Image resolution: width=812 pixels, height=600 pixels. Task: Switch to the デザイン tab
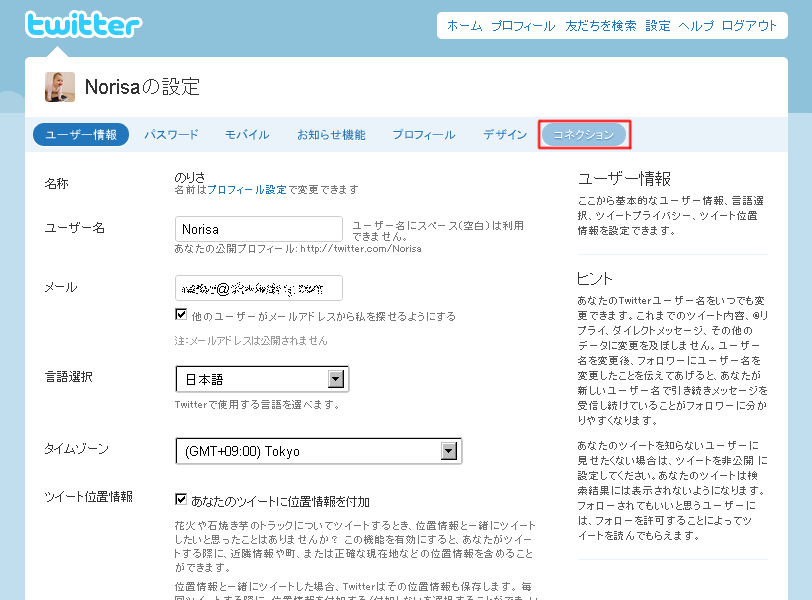coord(505,135)
